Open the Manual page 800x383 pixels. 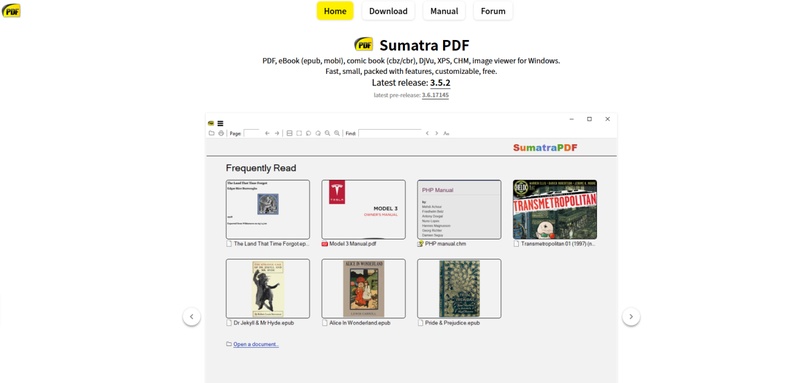point(444,11)
